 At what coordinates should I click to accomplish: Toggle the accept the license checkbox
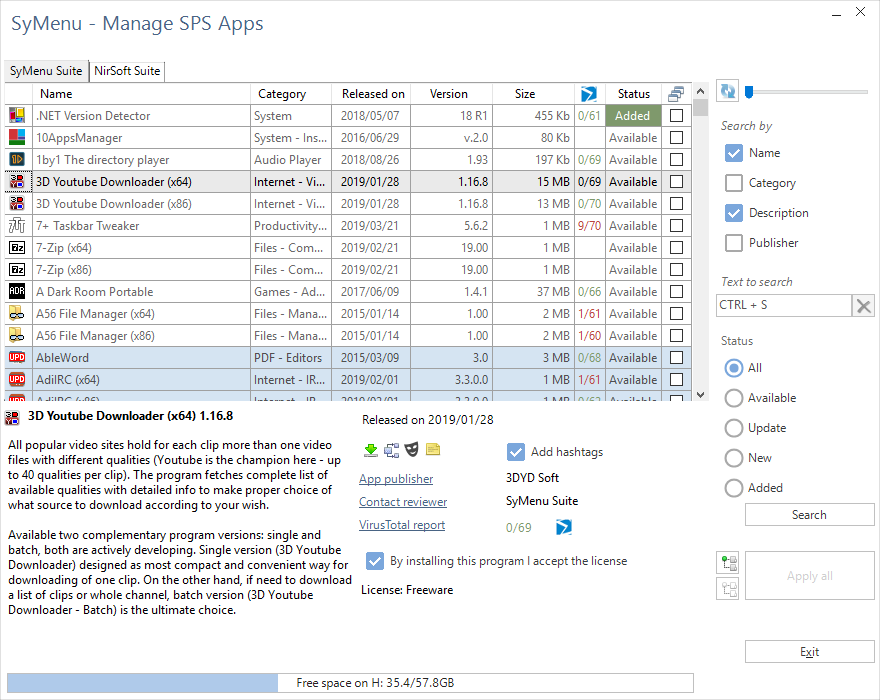[374, 561]
